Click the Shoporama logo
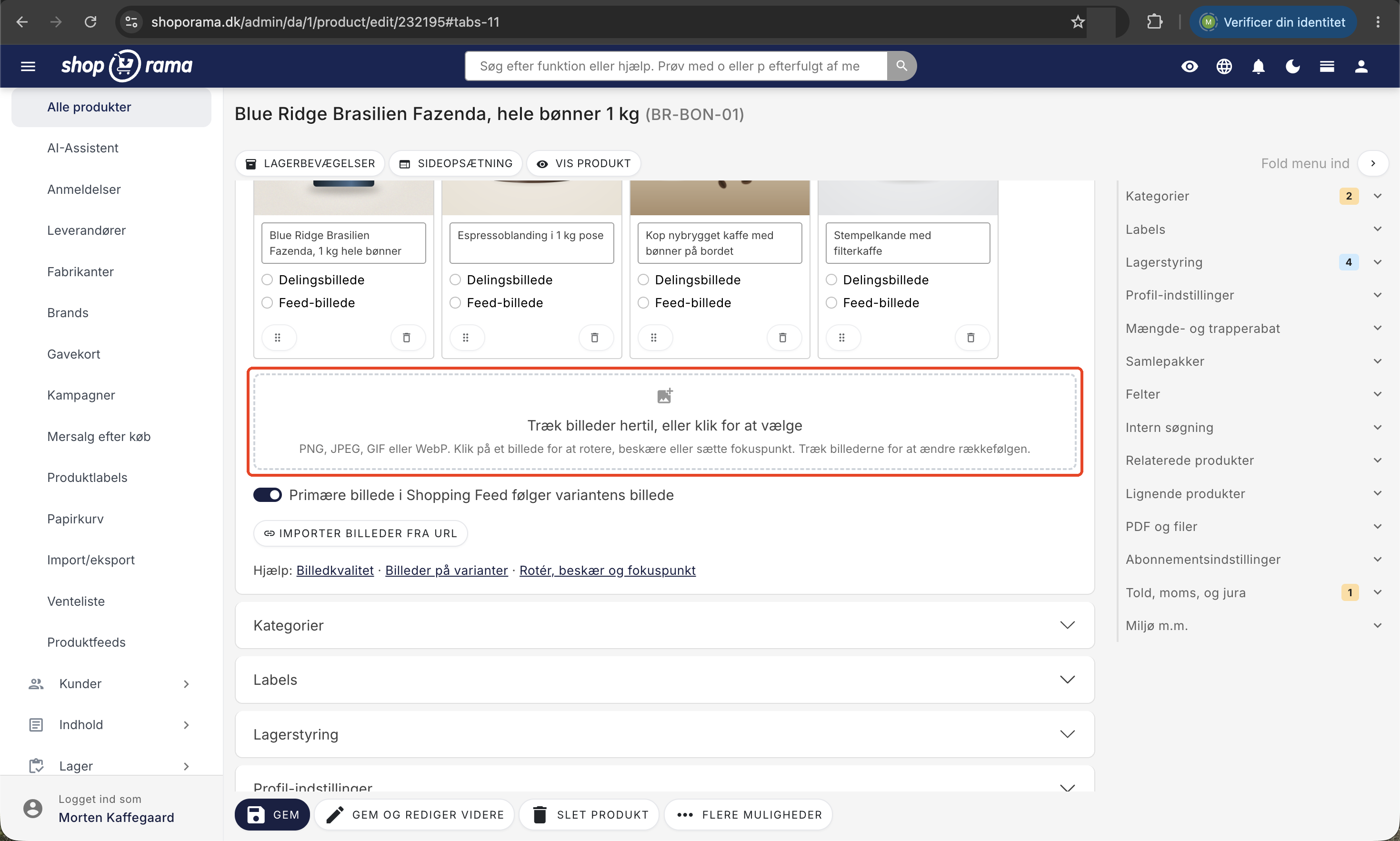1400x841 pixels. (127, 66)
